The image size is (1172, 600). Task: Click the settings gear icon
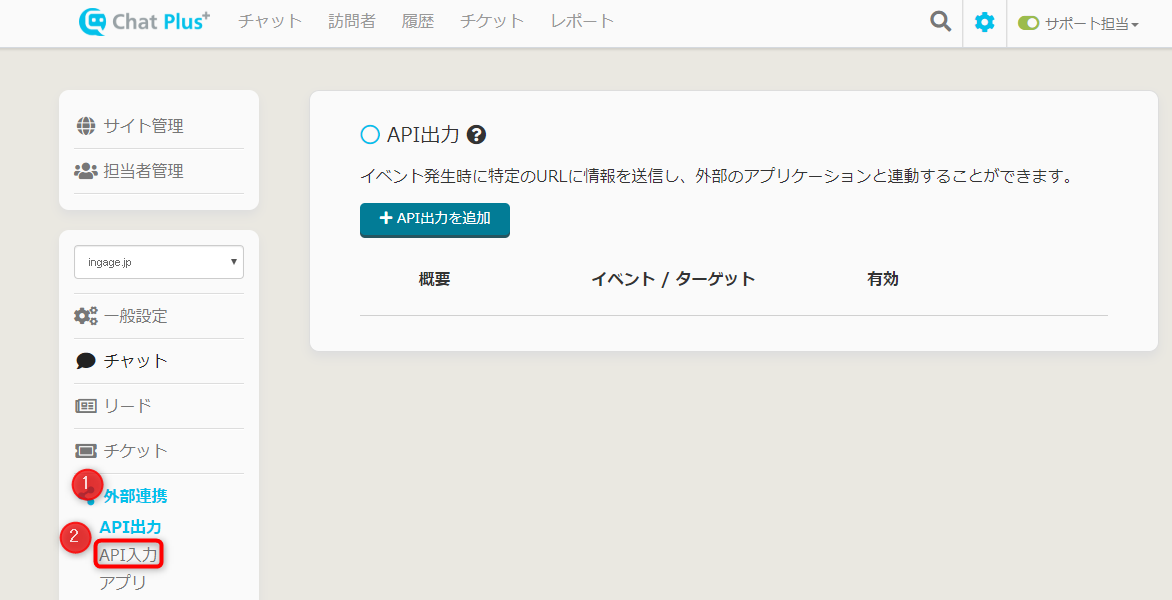click(x=985, y=22)
